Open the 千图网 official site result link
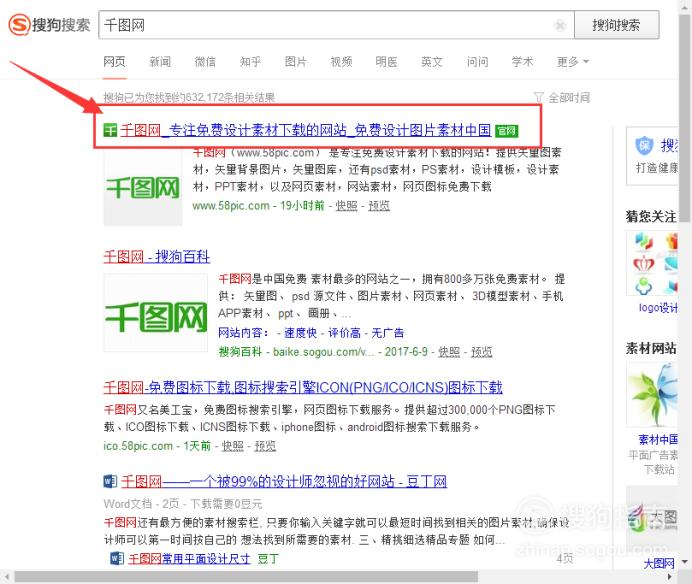This screenshot has height=584, width=692. coord(305,130)
